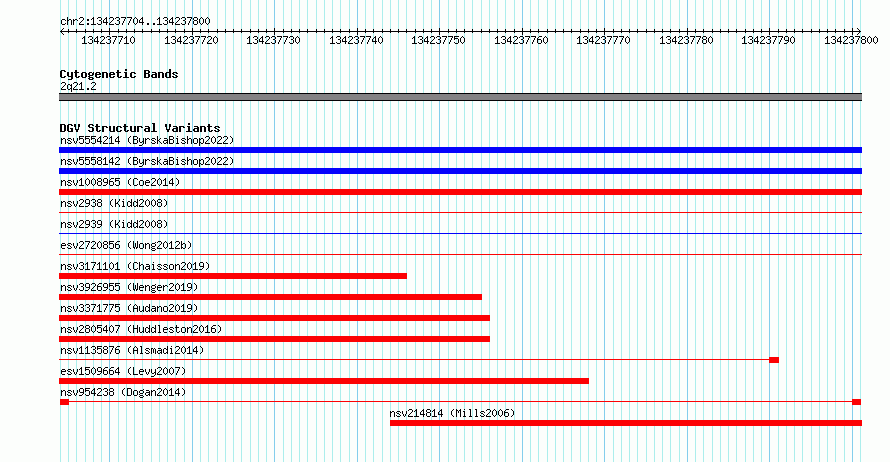The image size is (890, 462).
Task: Click ruler position 134237770
Action: tap(604, 40)
